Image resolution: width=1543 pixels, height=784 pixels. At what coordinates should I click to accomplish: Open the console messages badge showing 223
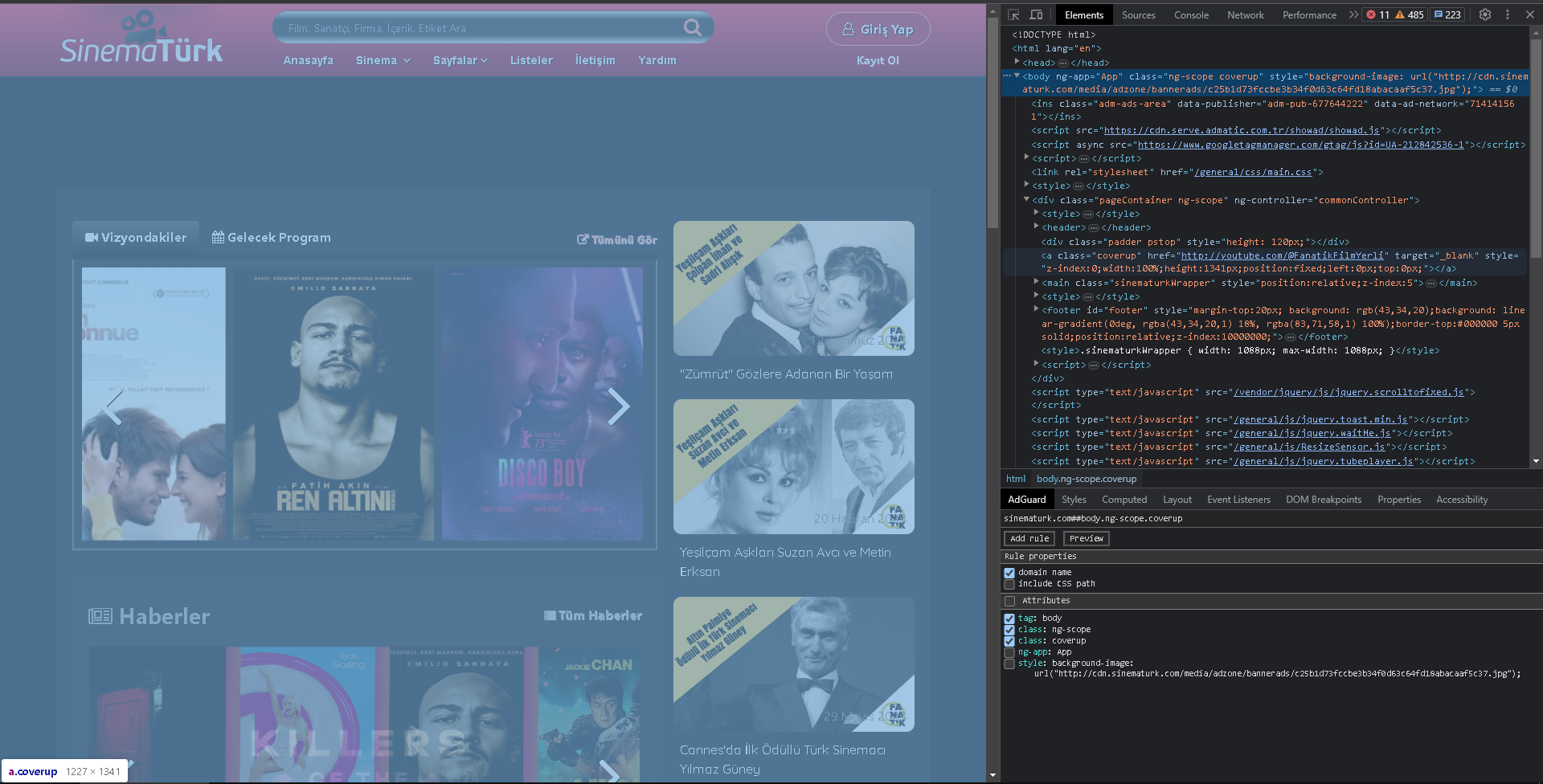pyautogui.click(x=1447, y=14)
